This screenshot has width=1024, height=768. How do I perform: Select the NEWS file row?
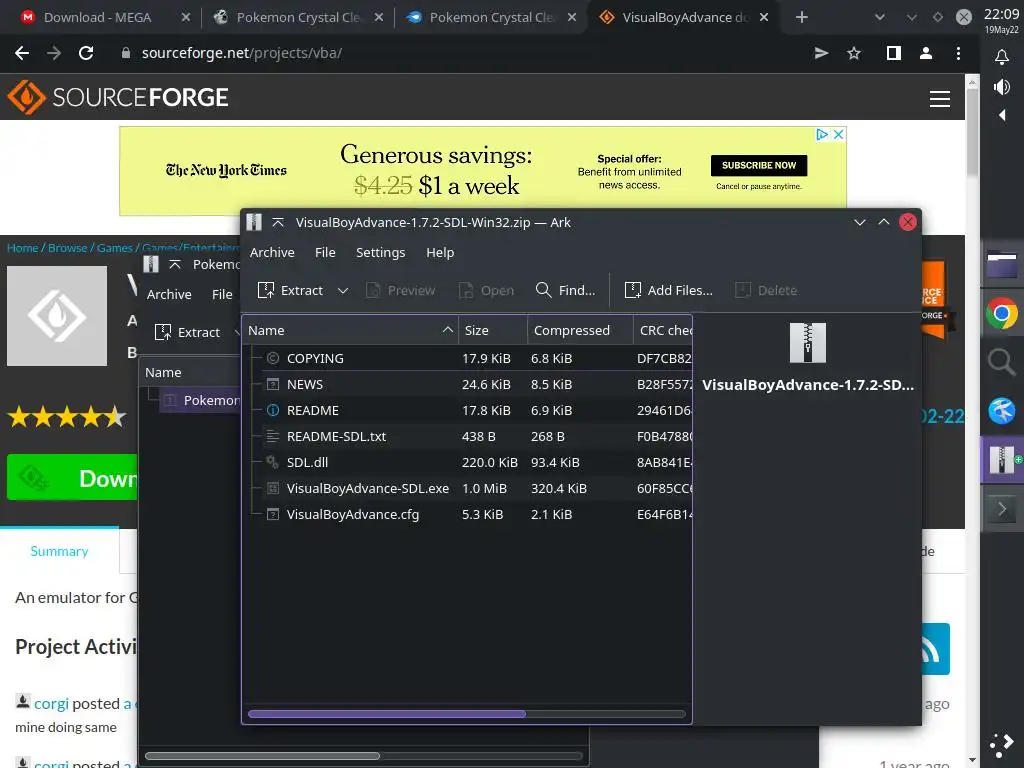pyautogui.click(x=468, y=385)
